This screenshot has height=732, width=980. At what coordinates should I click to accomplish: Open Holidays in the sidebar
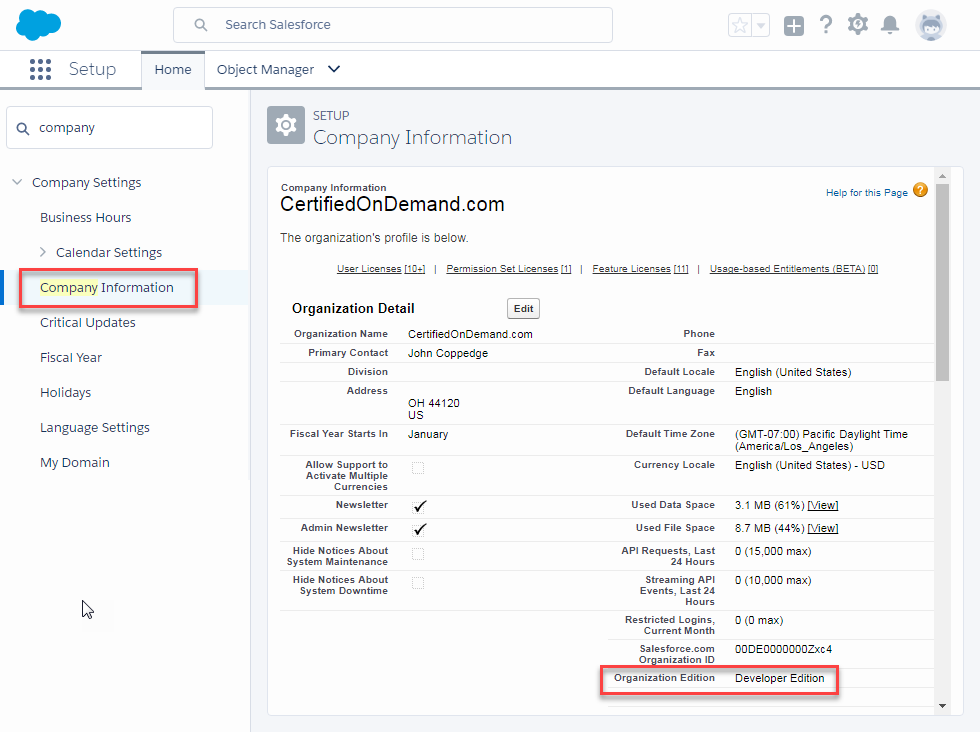66,393
